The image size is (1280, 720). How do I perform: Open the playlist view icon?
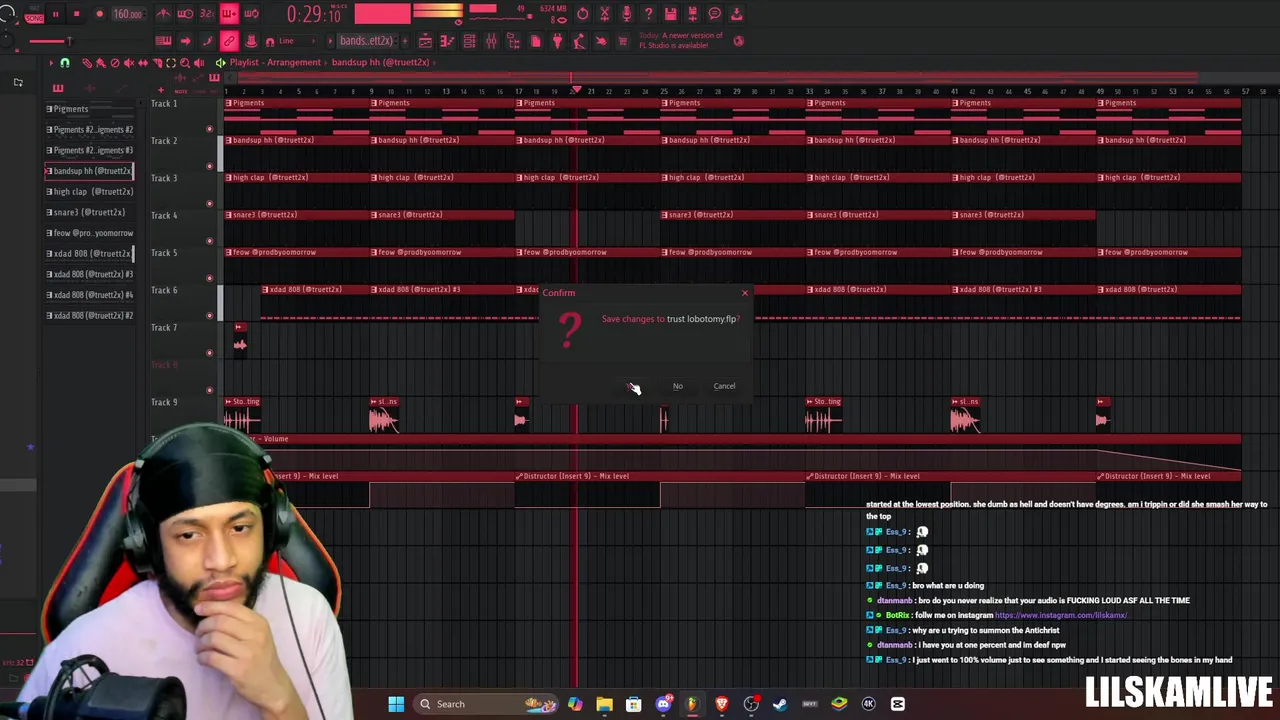[425, 41]
